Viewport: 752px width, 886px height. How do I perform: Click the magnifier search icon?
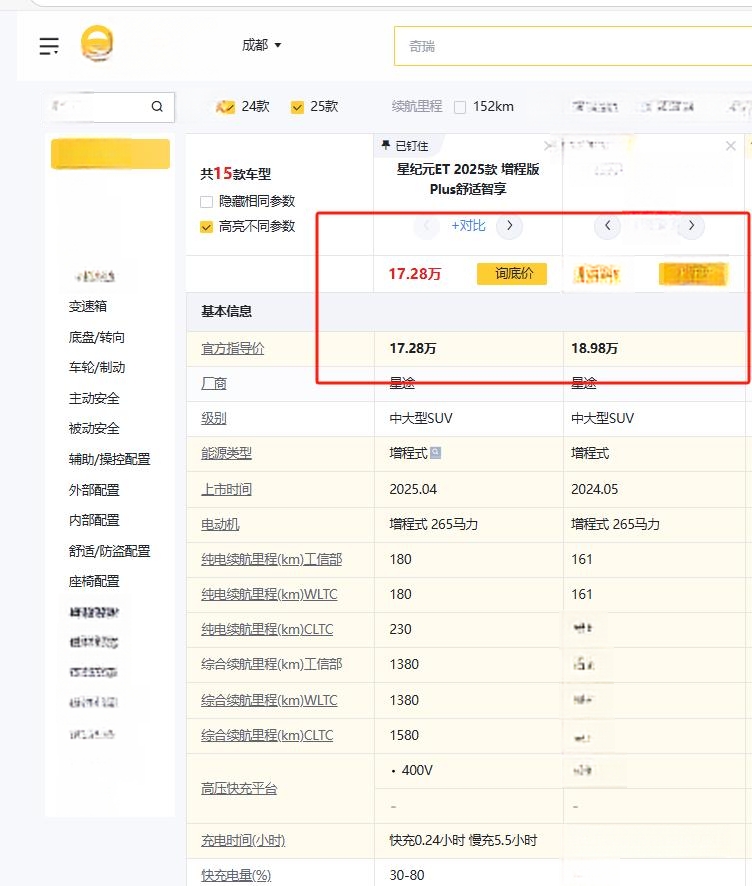(x=157, y=106)
